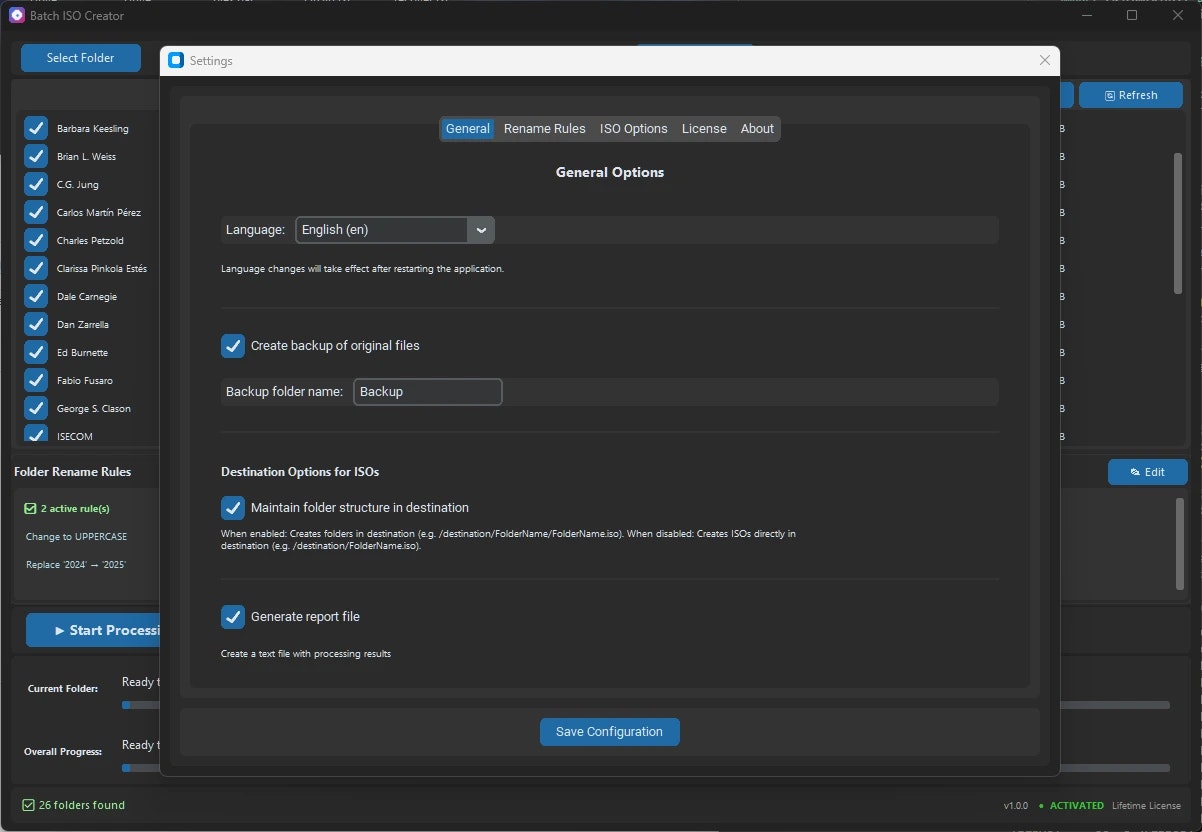
Task: Click the General Options heading
Action: pos(610,172)
